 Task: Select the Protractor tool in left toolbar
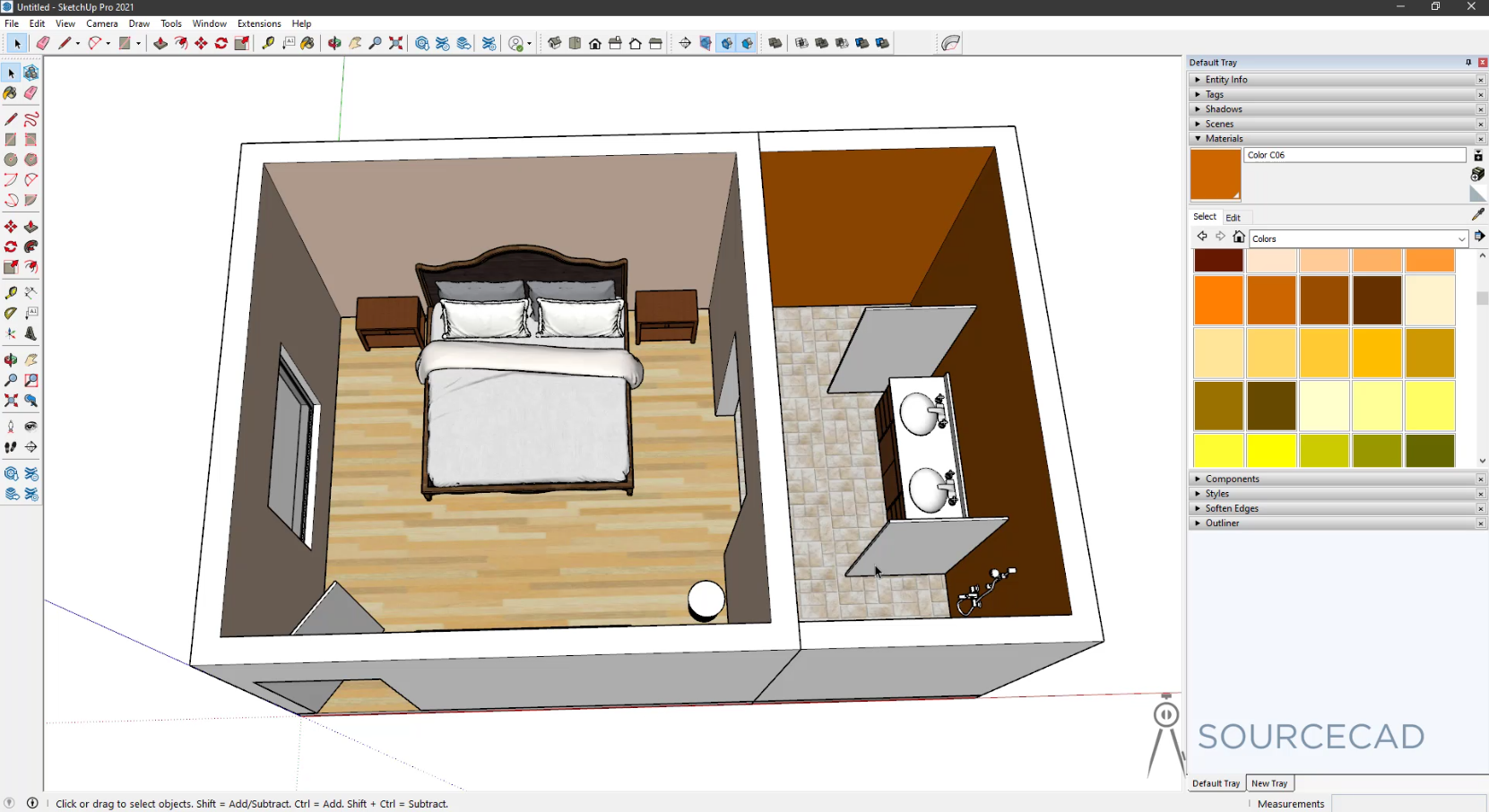(11, 313)
